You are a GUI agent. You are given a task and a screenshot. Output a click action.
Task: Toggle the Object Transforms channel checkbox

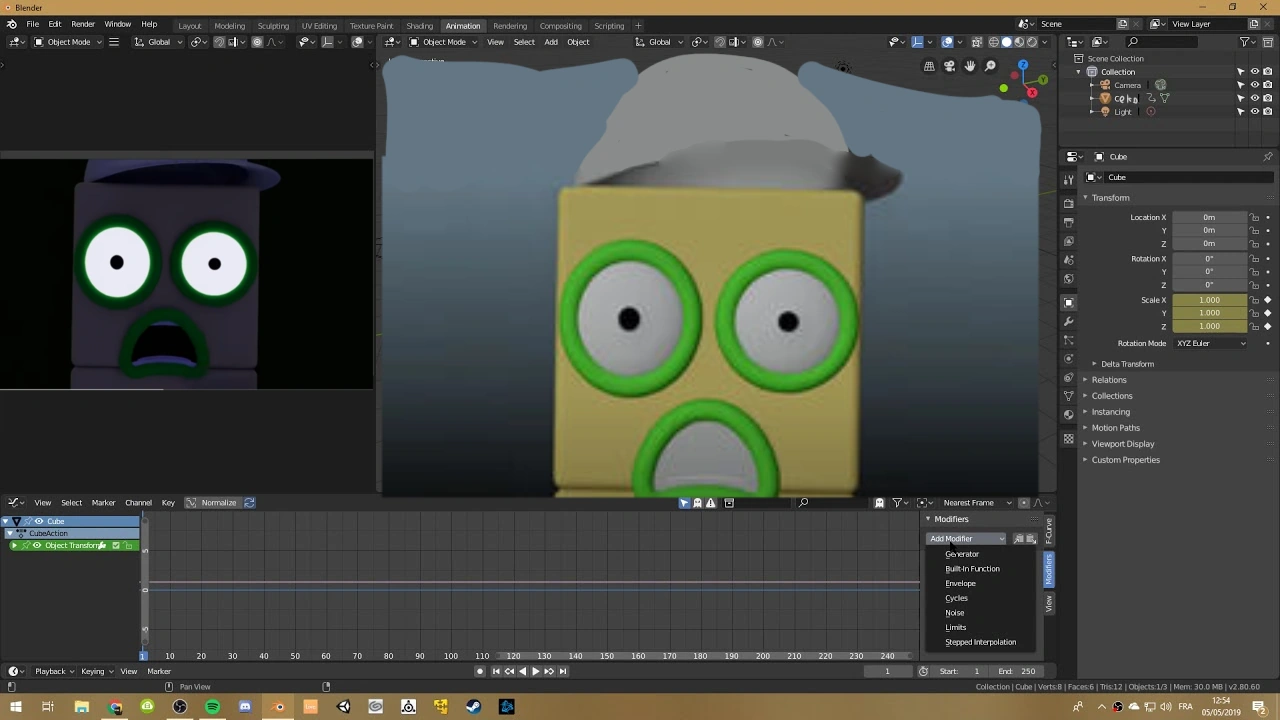(116, 545)
